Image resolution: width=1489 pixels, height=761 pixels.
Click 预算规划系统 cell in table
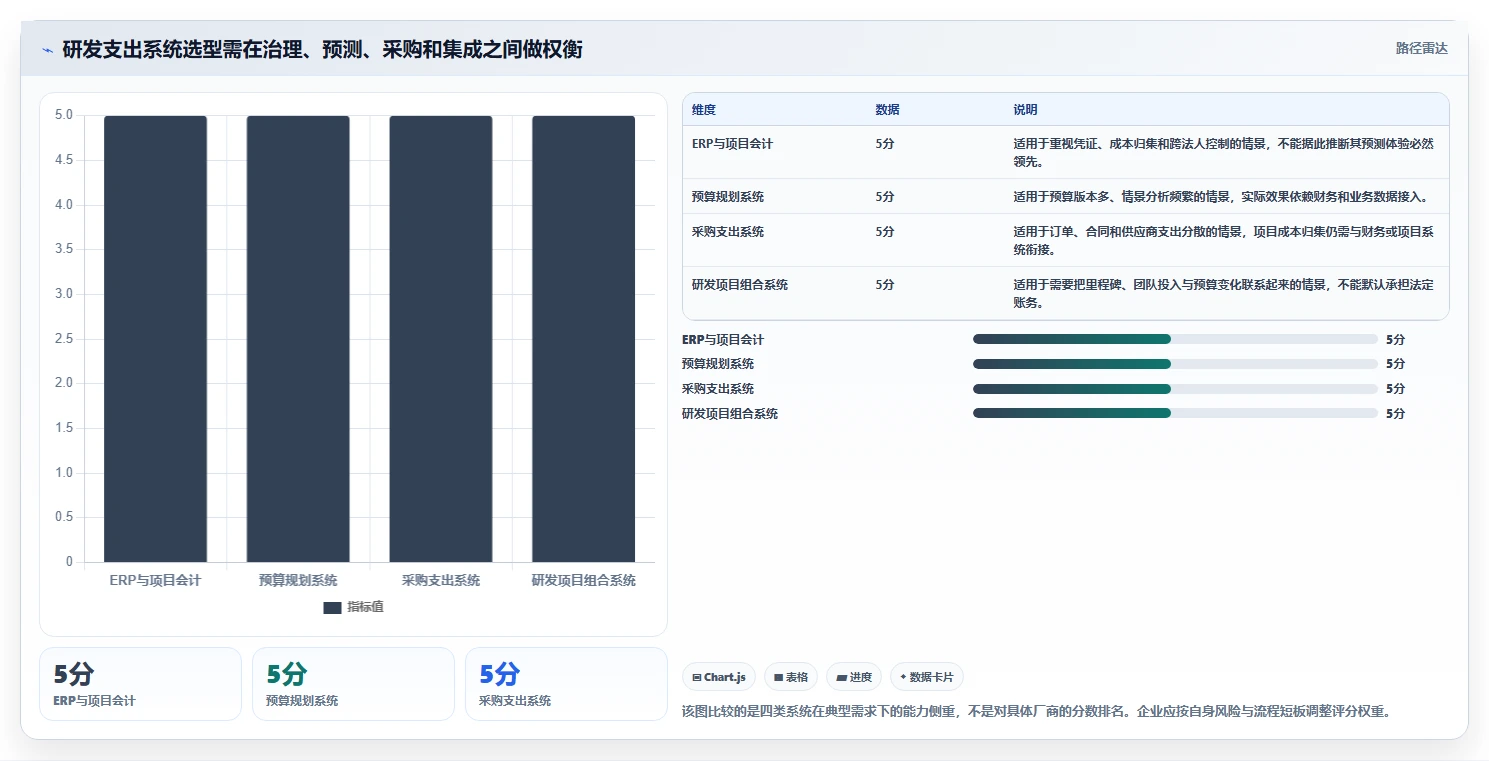click(x=728, y=197)
